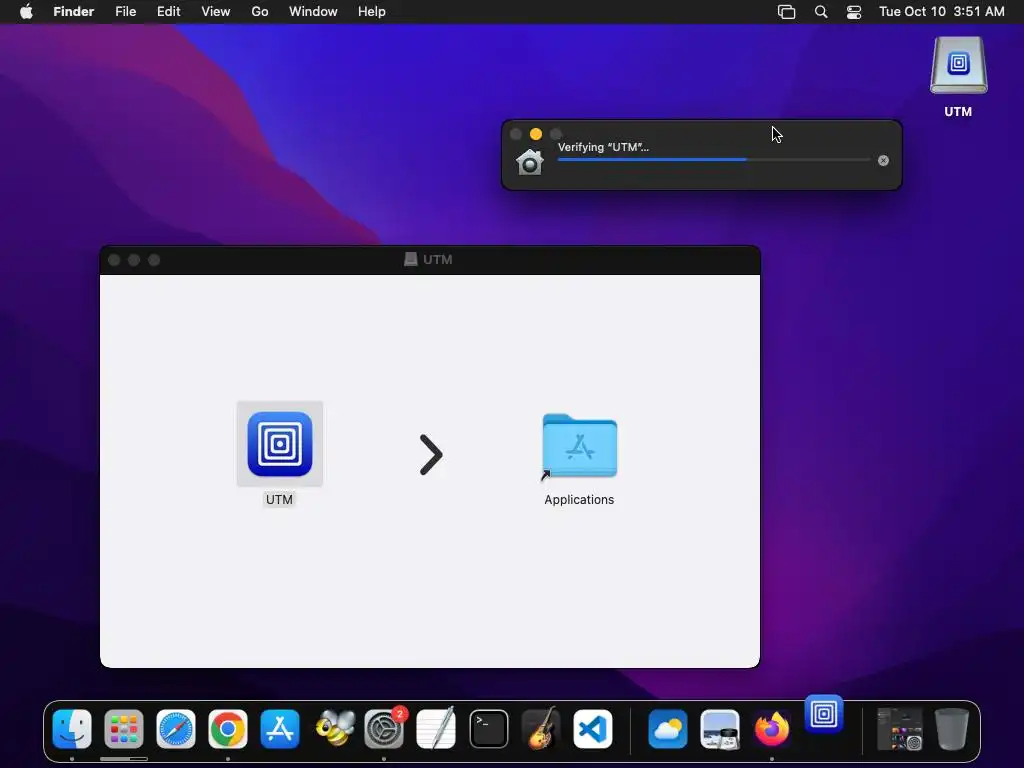The width and height of the screenshot is (1024, 768).
Task: Open the Help menu
Action: [x=372, y=12]
